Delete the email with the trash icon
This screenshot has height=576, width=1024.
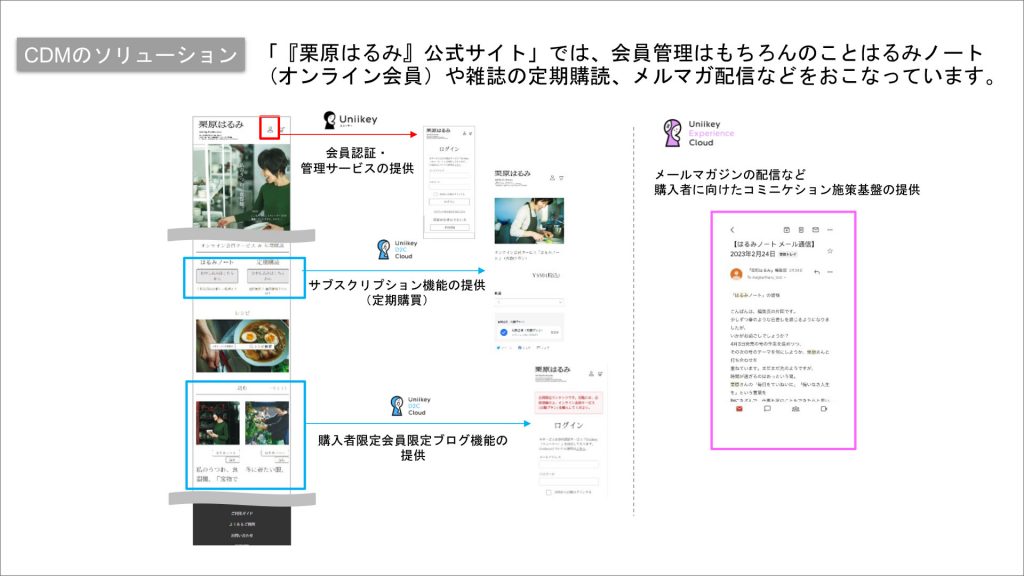pyautogui.click(x=801, y=230)
